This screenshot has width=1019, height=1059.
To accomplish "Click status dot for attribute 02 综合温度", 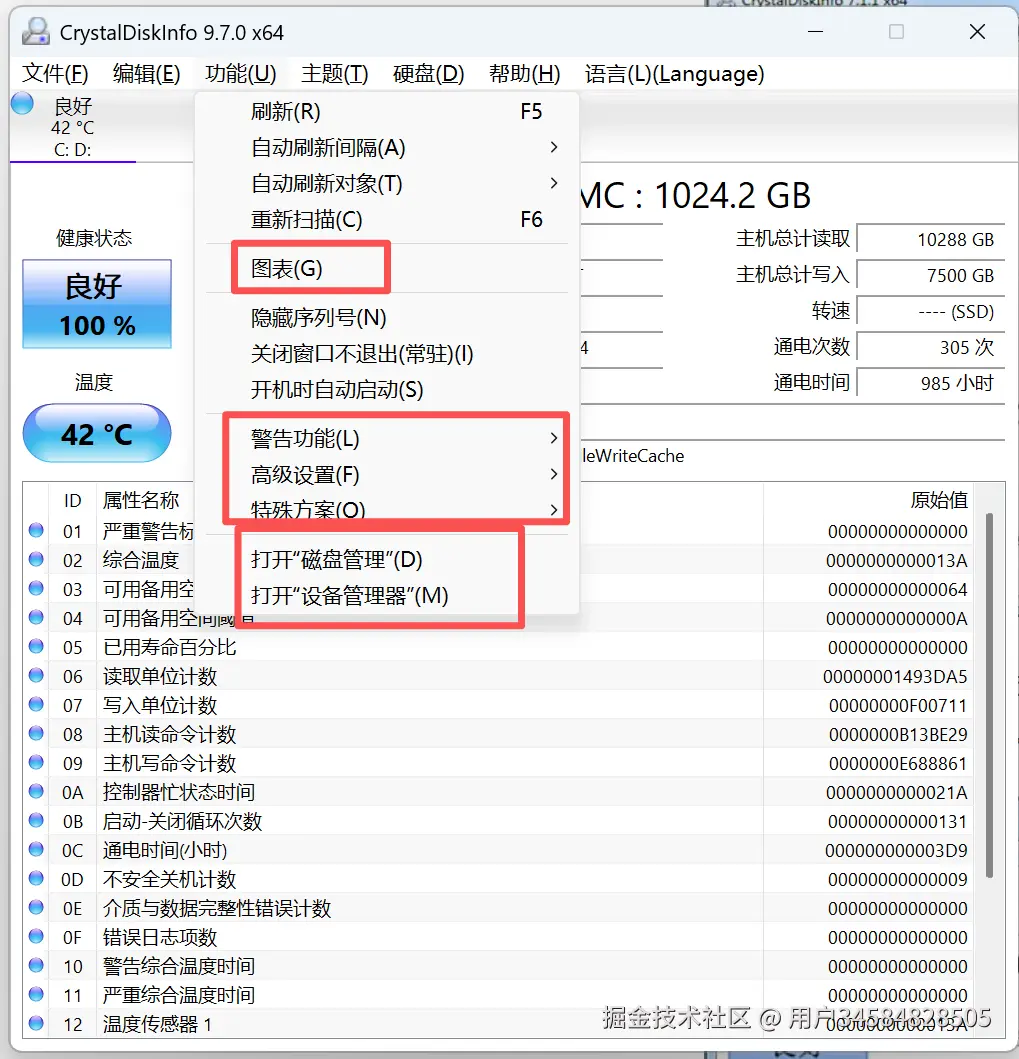I will (36, 559).
